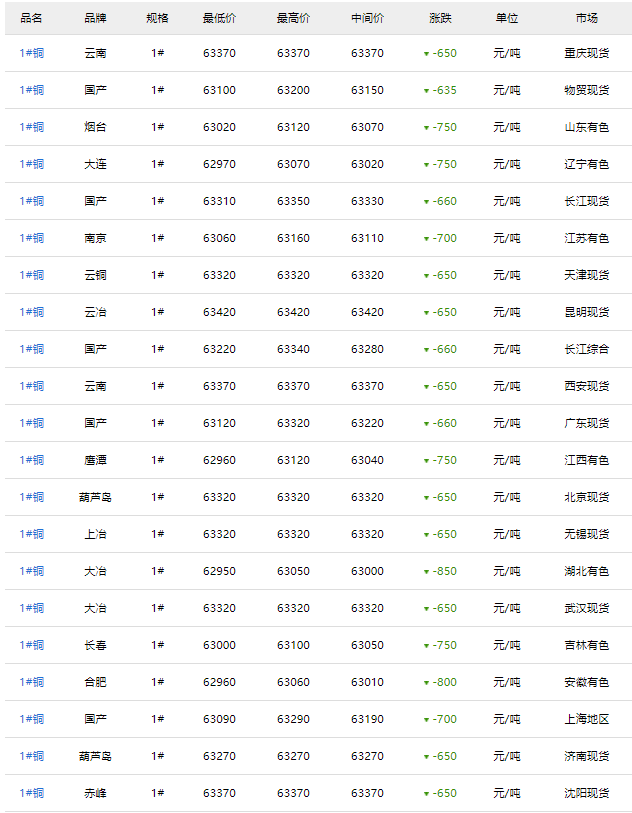Viewport: 632px width, 813px height.
Task: Click the down arrow in the 重庆现货 row
Action: coord(426,54)
